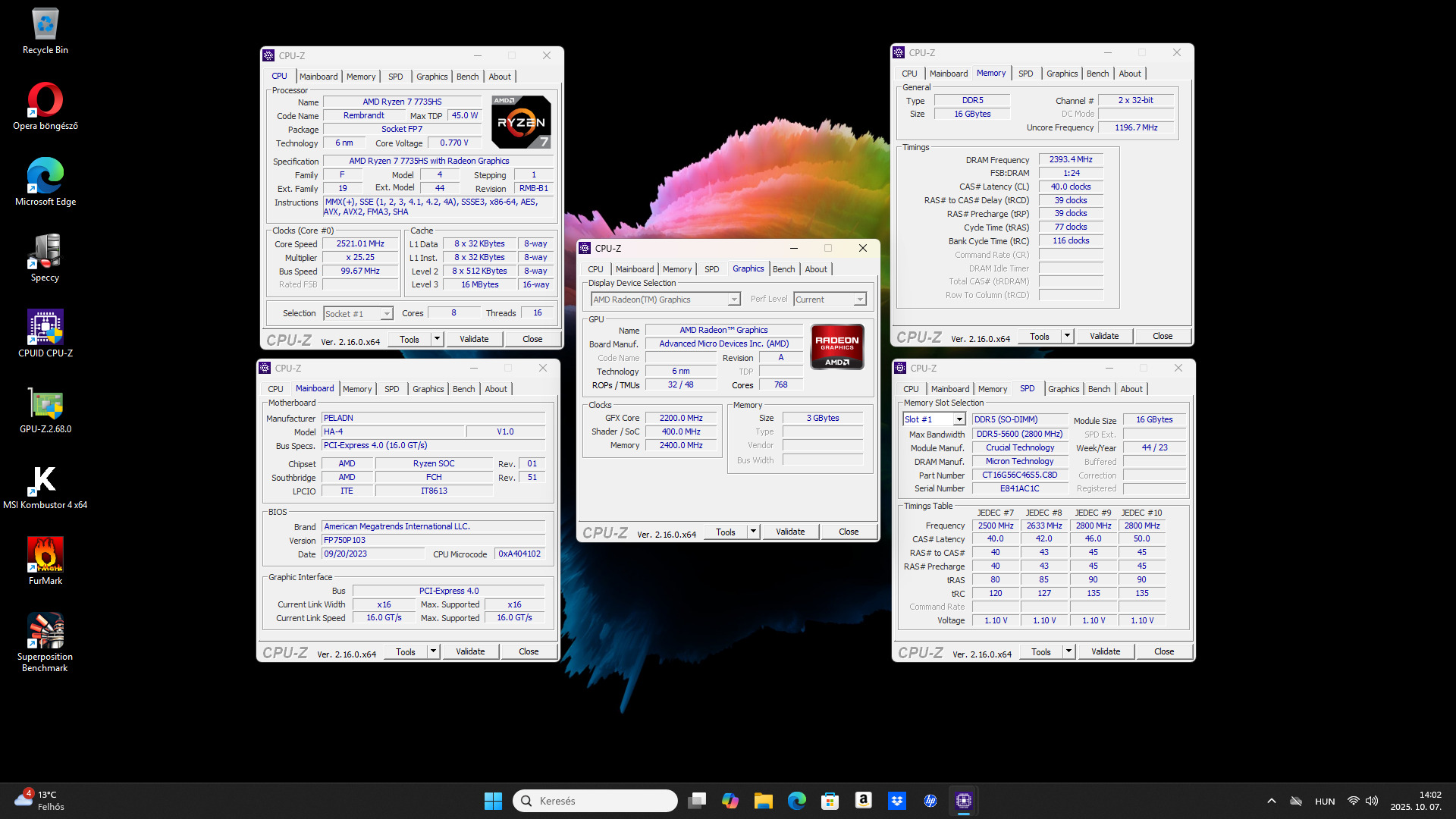1456x819 pixels.
Task: Click Validate in the Memory window
Action: (1103, 336)
